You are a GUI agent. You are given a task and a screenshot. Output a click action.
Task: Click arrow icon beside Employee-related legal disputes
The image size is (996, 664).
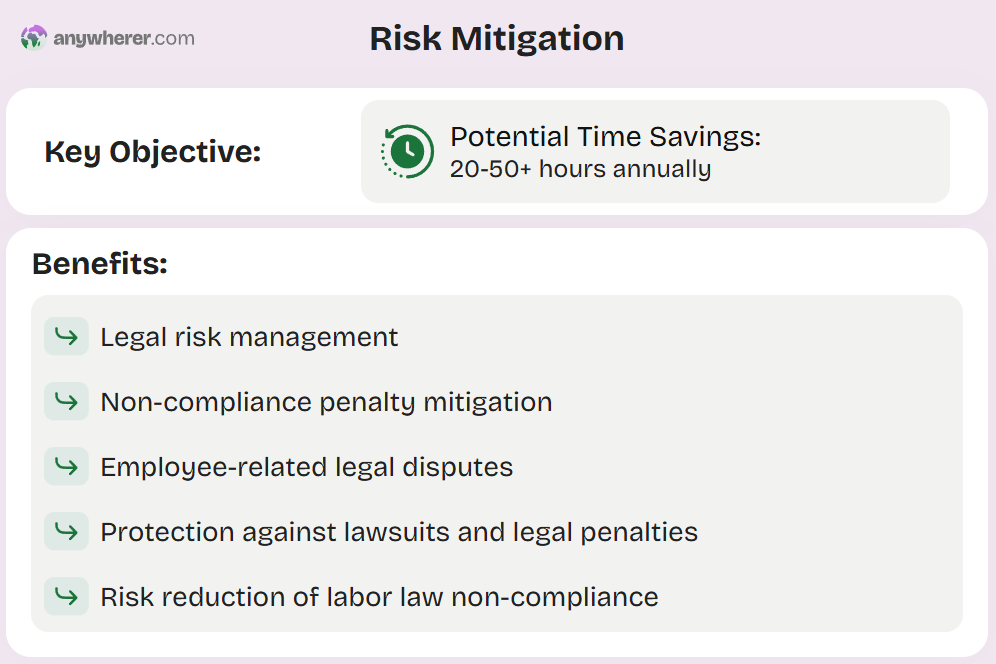[66, 466]
